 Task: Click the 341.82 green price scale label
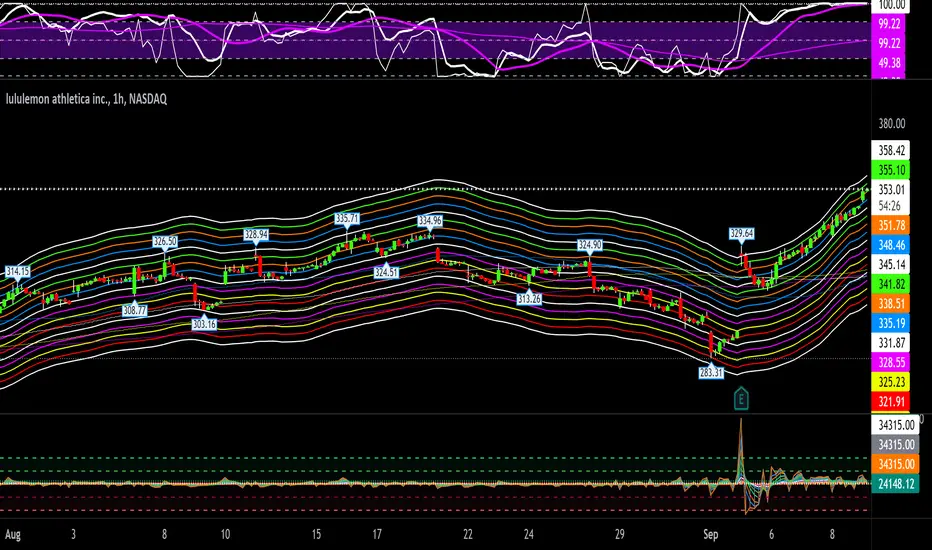[x=891, y=284]
